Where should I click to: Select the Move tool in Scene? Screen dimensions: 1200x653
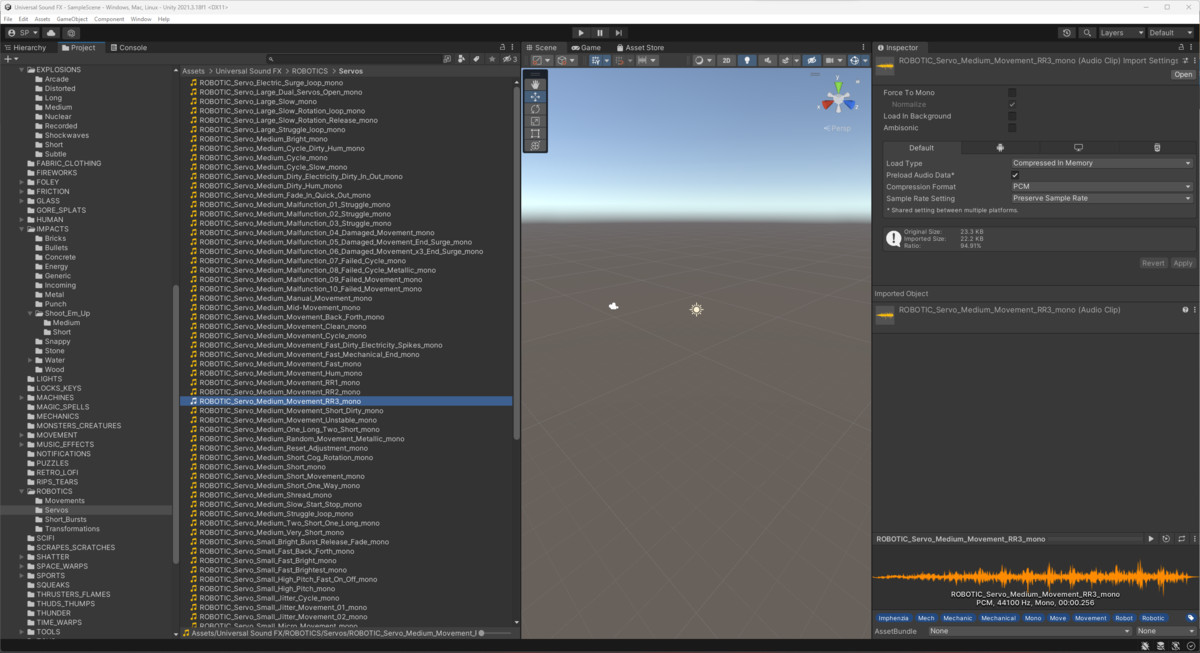[536, 96]
